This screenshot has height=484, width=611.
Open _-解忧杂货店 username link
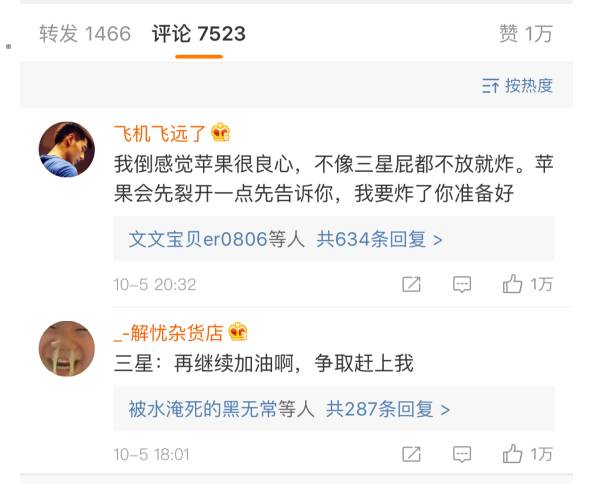pos(168,332)
